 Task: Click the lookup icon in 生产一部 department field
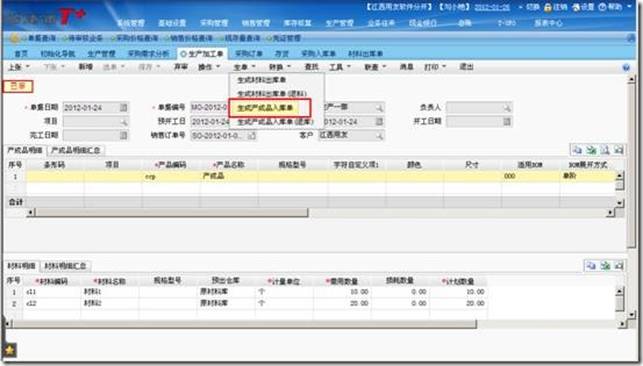click(x=380, y=108)
